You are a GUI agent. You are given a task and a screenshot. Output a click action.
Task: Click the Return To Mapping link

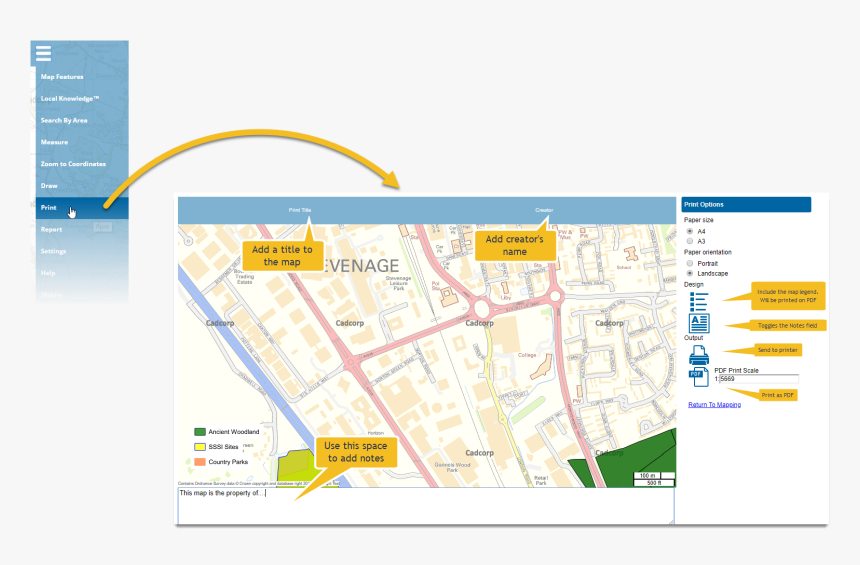(714, 404)
